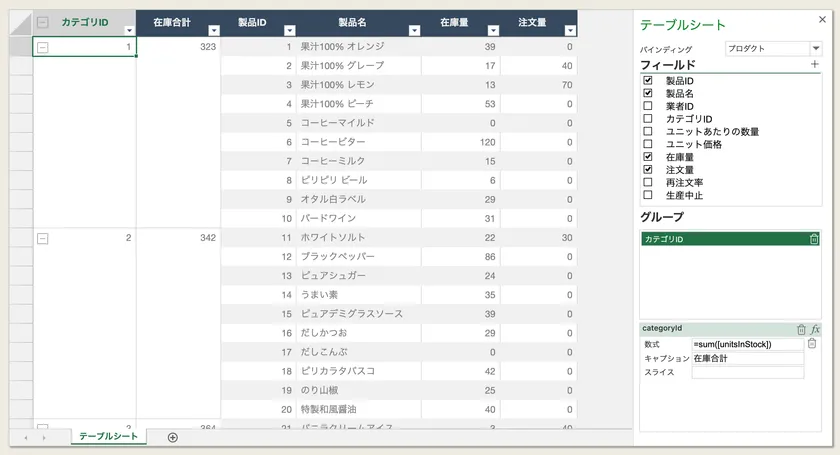The width and height of the screenshot is (840, 455).
Task: Check the ユニット価格 field checkbox
Action: 648,144
